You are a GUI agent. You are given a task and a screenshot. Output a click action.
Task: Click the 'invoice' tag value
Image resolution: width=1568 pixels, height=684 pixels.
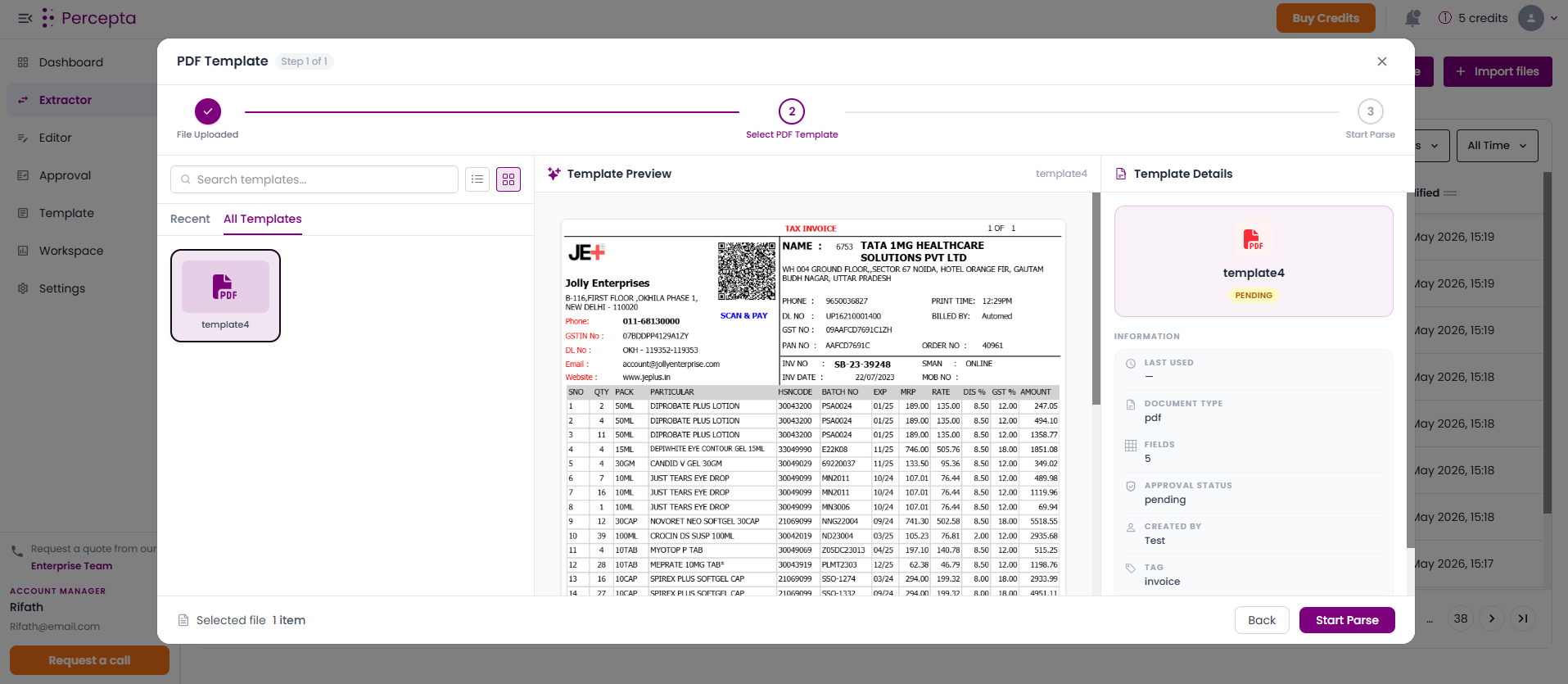click(x=1162, y=582)
